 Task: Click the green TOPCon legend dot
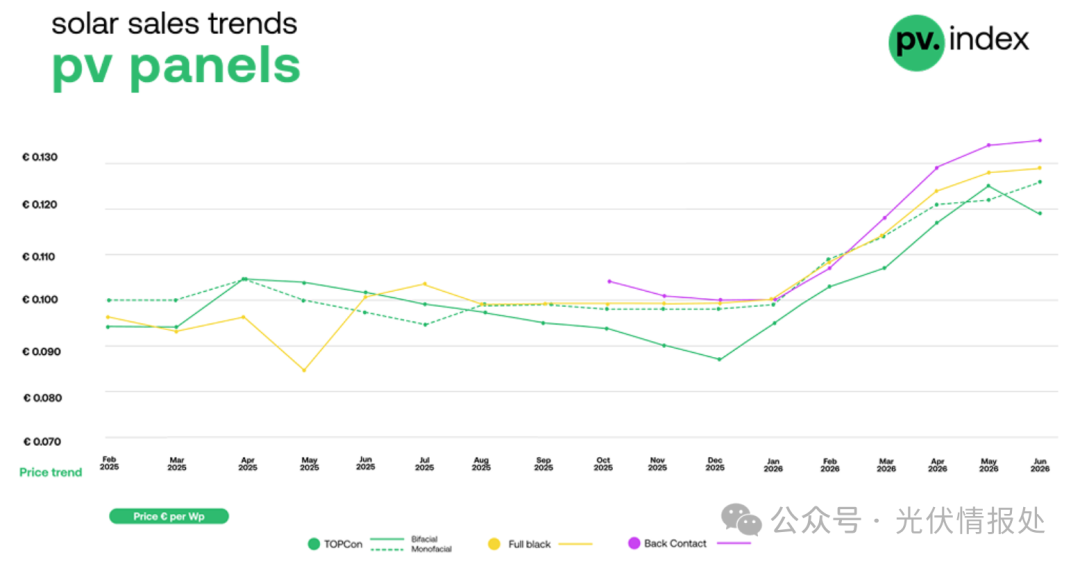pyautogui.click(x=313, y=544)
